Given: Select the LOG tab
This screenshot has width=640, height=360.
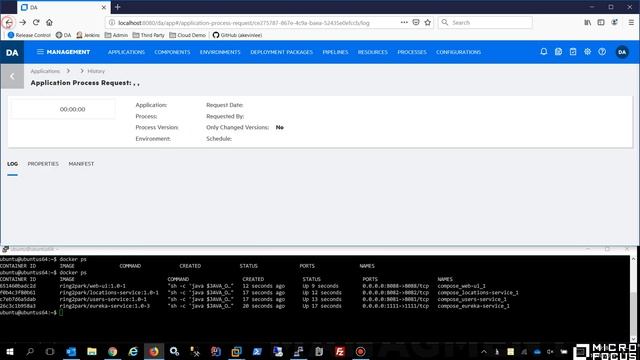Looking at the screenshot, I should pyautogui.click(x=12, y=164).
